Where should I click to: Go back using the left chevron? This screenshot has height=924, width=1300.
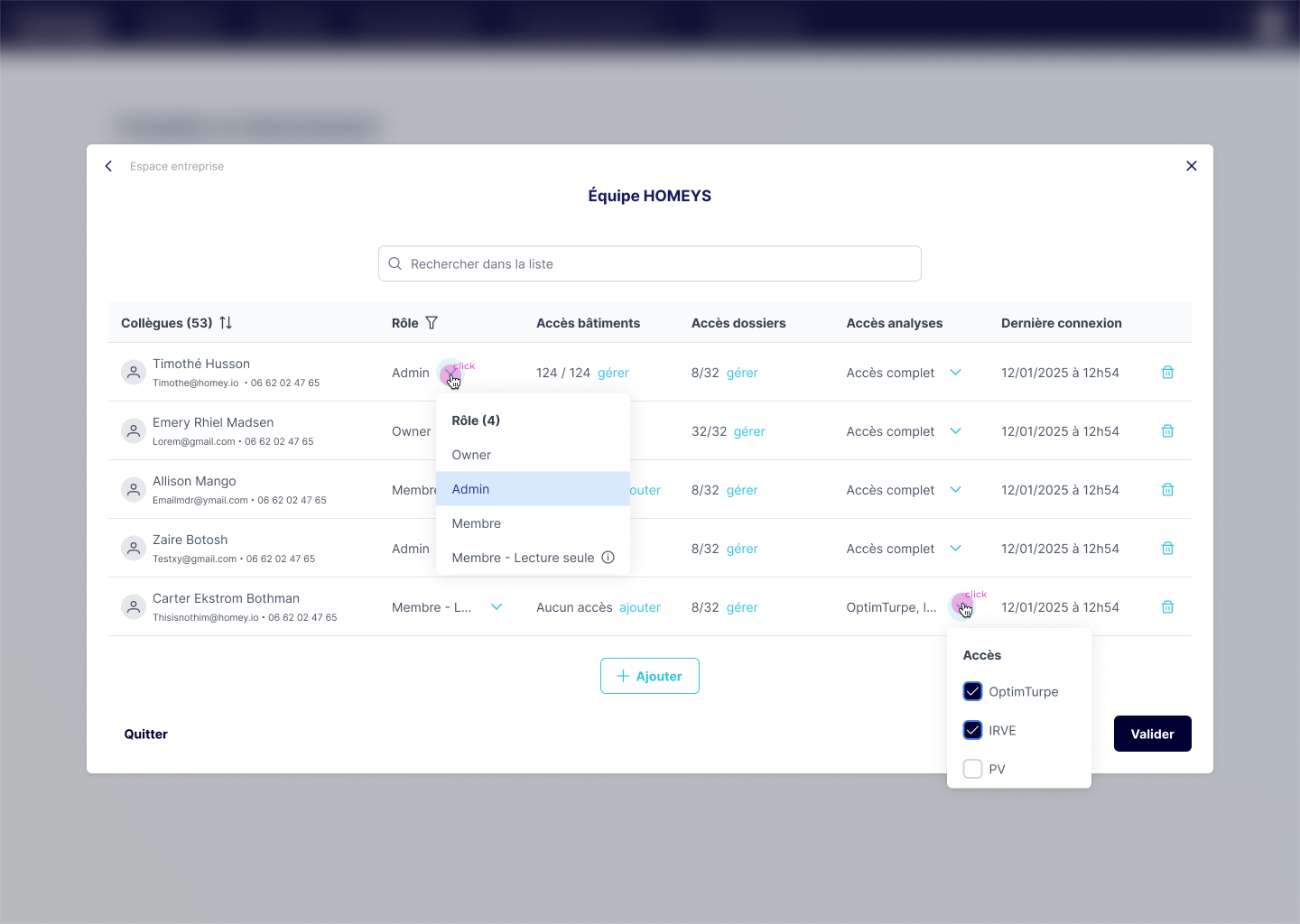click(x=109, y=166)
